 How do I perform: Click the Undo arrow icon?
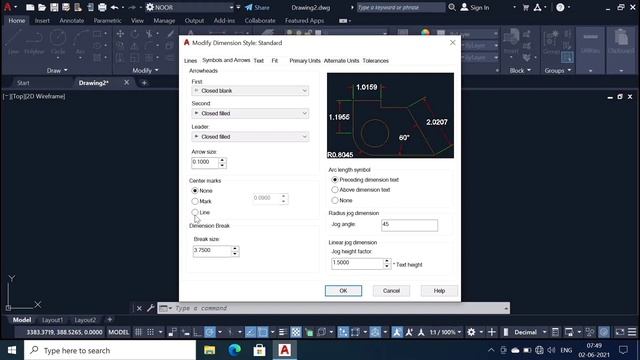[114, 7]
